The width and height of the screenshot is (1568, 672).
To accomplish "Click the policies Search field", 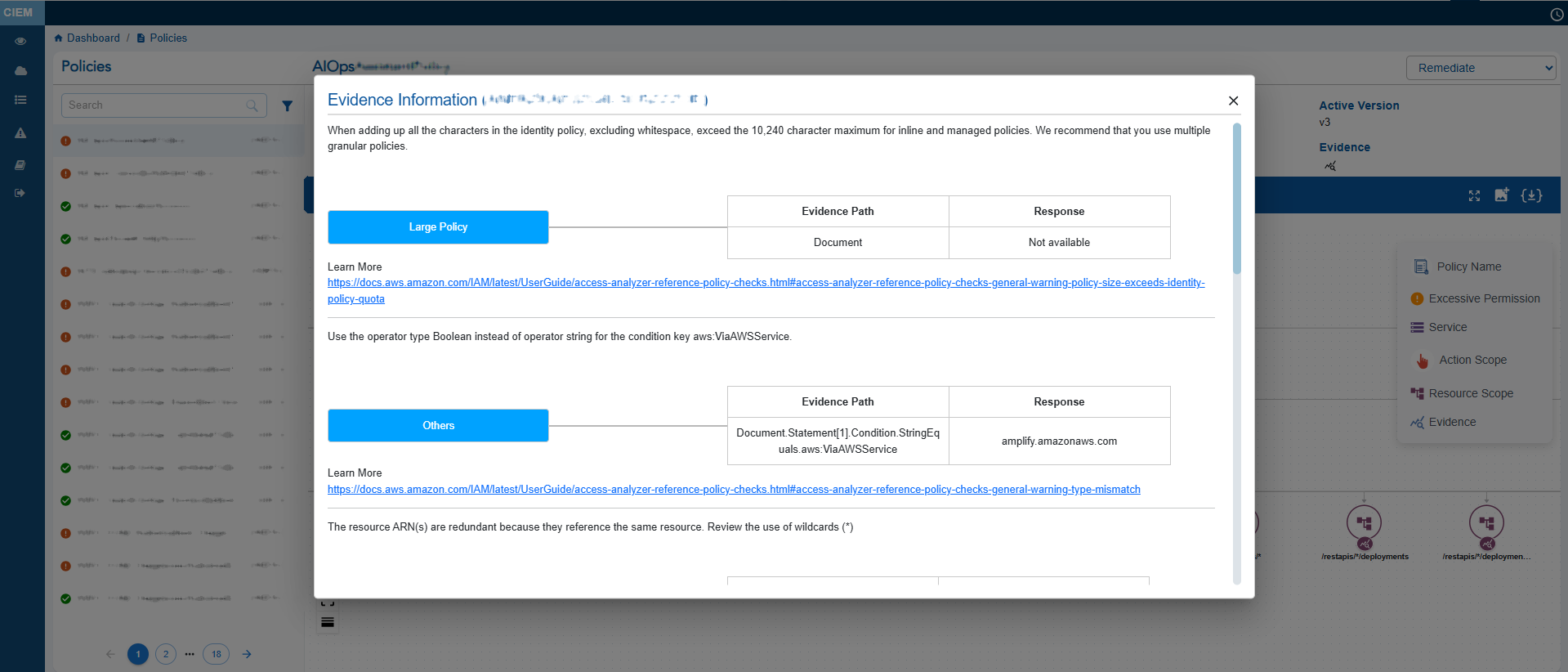I will (x=155, y=105).
